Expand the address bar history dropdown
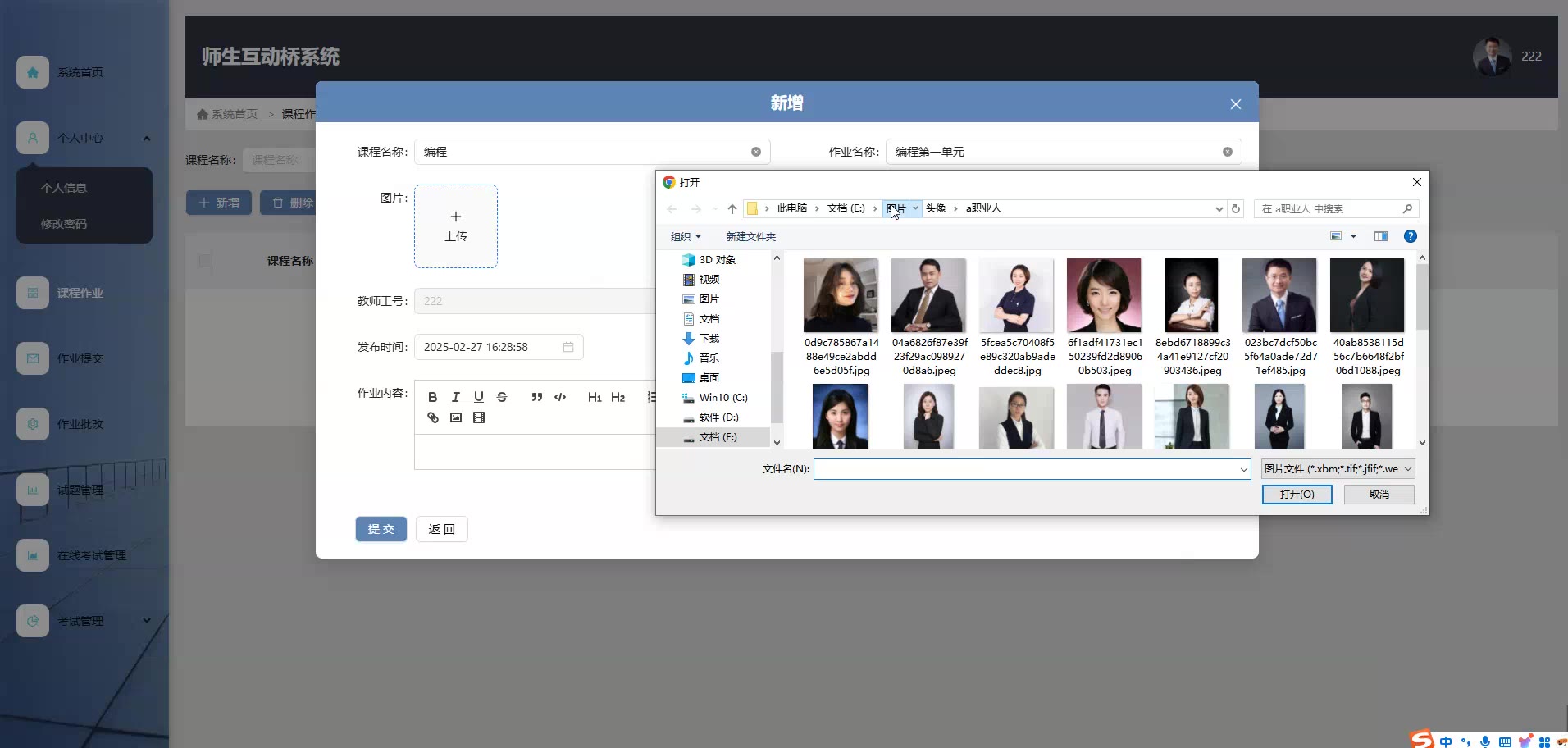1568x748 pixels. 1219,209
